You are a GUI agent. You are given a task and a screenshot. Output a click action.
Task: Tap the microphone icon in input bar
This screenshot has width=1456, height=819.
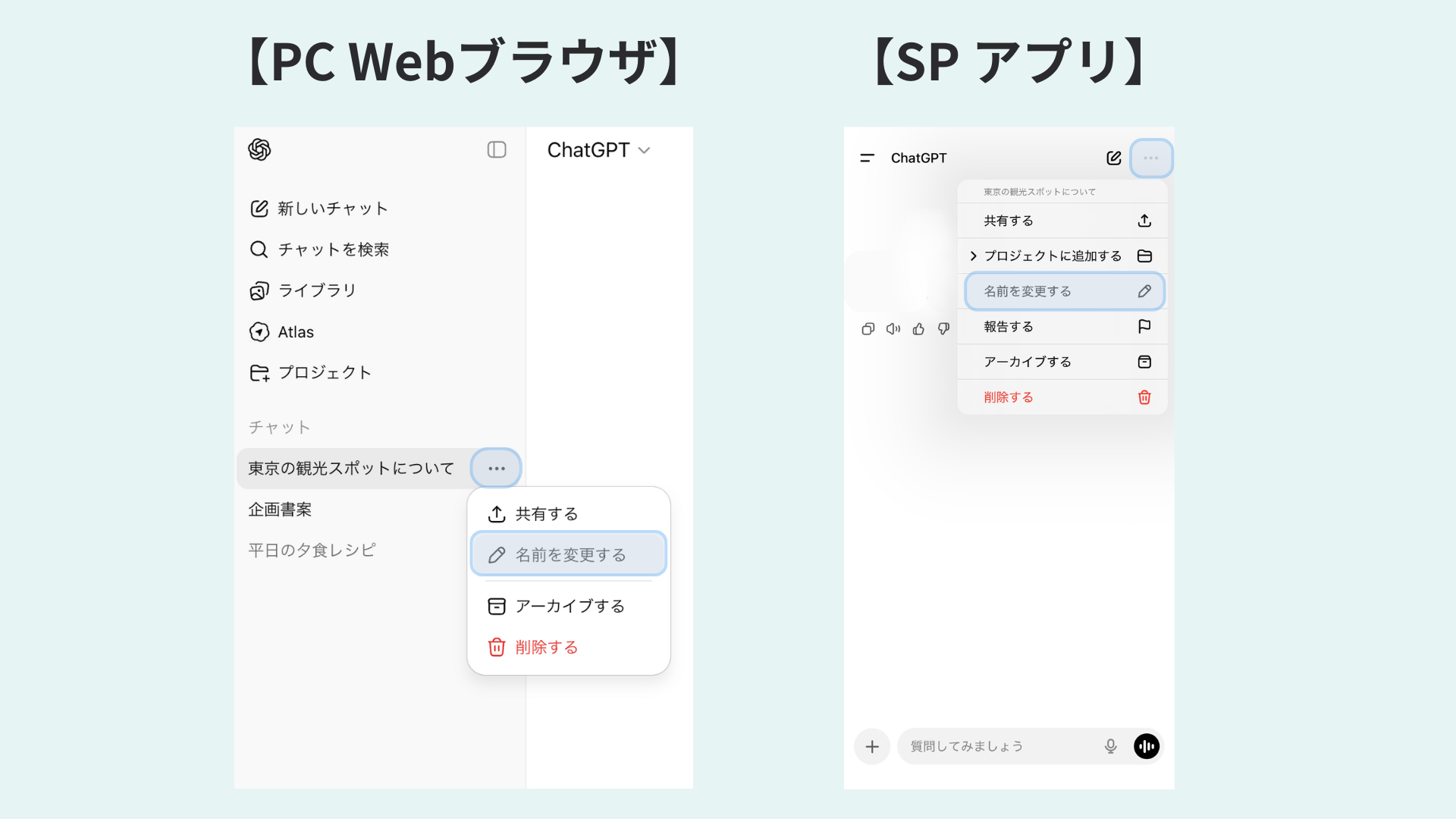[x=1109, y=746]
